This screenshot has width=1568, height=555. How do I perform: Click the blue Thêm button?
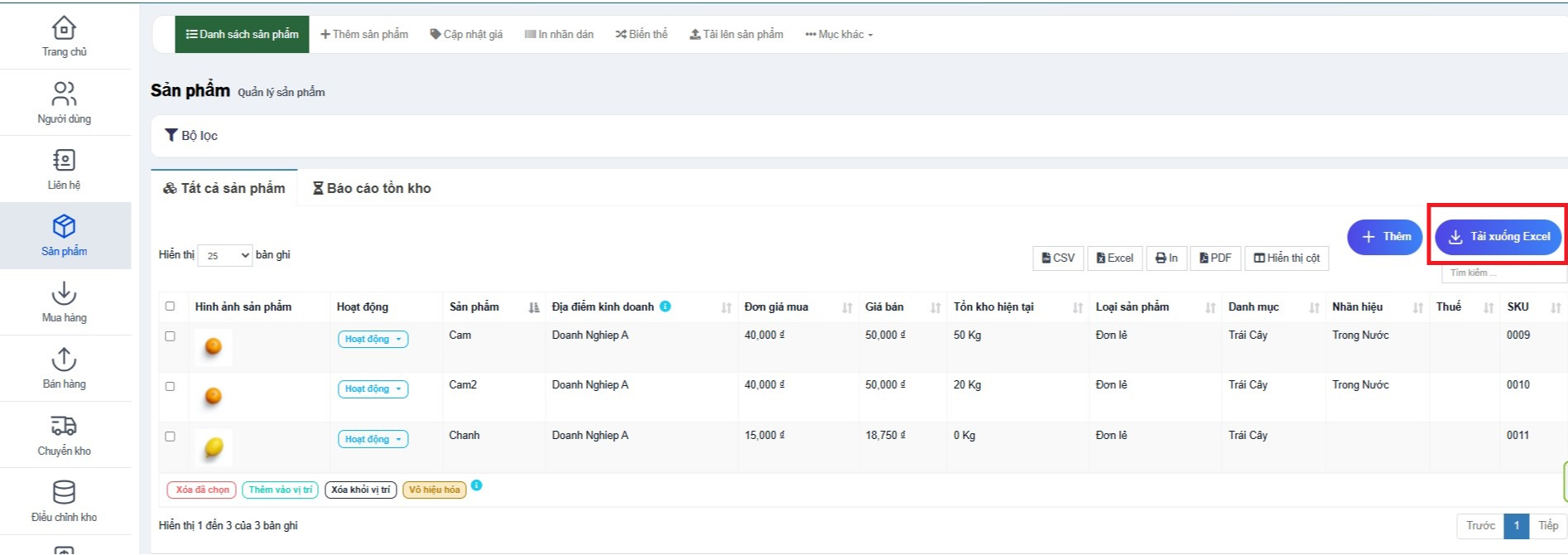[1385, 237]
